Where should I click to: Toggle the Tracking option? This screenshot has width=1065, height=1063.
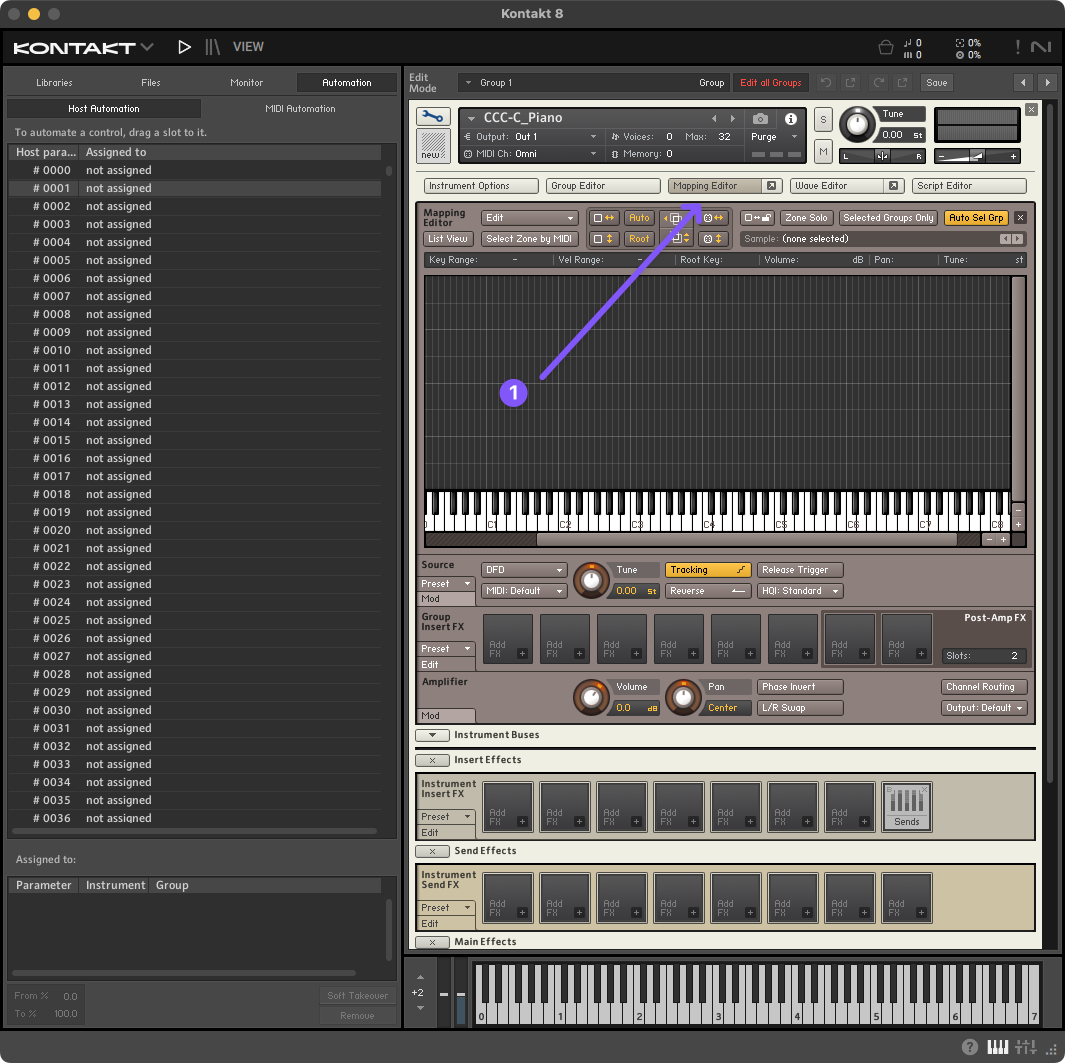(707, 570)
